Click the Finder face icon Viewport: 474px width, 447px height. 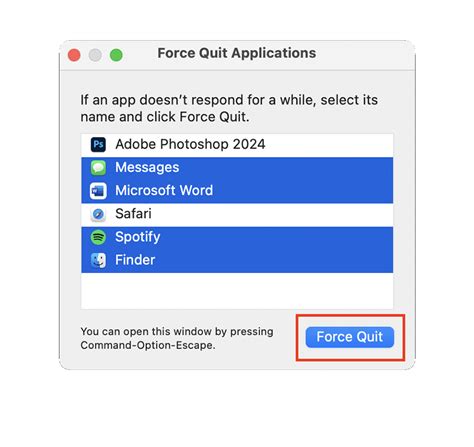pyautogui.click(x=98, y=260)
